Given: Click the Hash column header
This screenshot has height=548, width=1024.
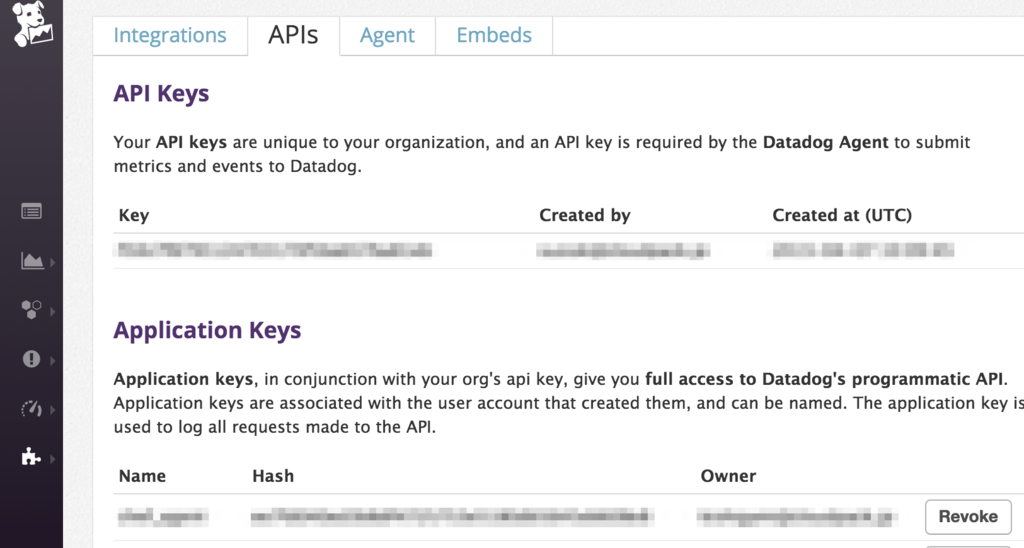Looking at the screenshot, I should [x=273, y=476].
